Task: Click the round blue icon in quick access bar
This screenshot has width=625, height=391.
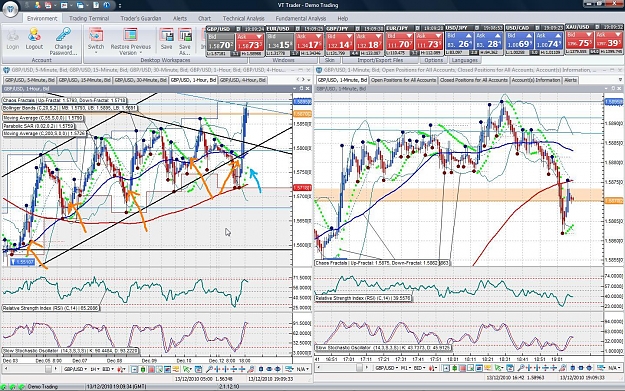Action: click(106, 5)
